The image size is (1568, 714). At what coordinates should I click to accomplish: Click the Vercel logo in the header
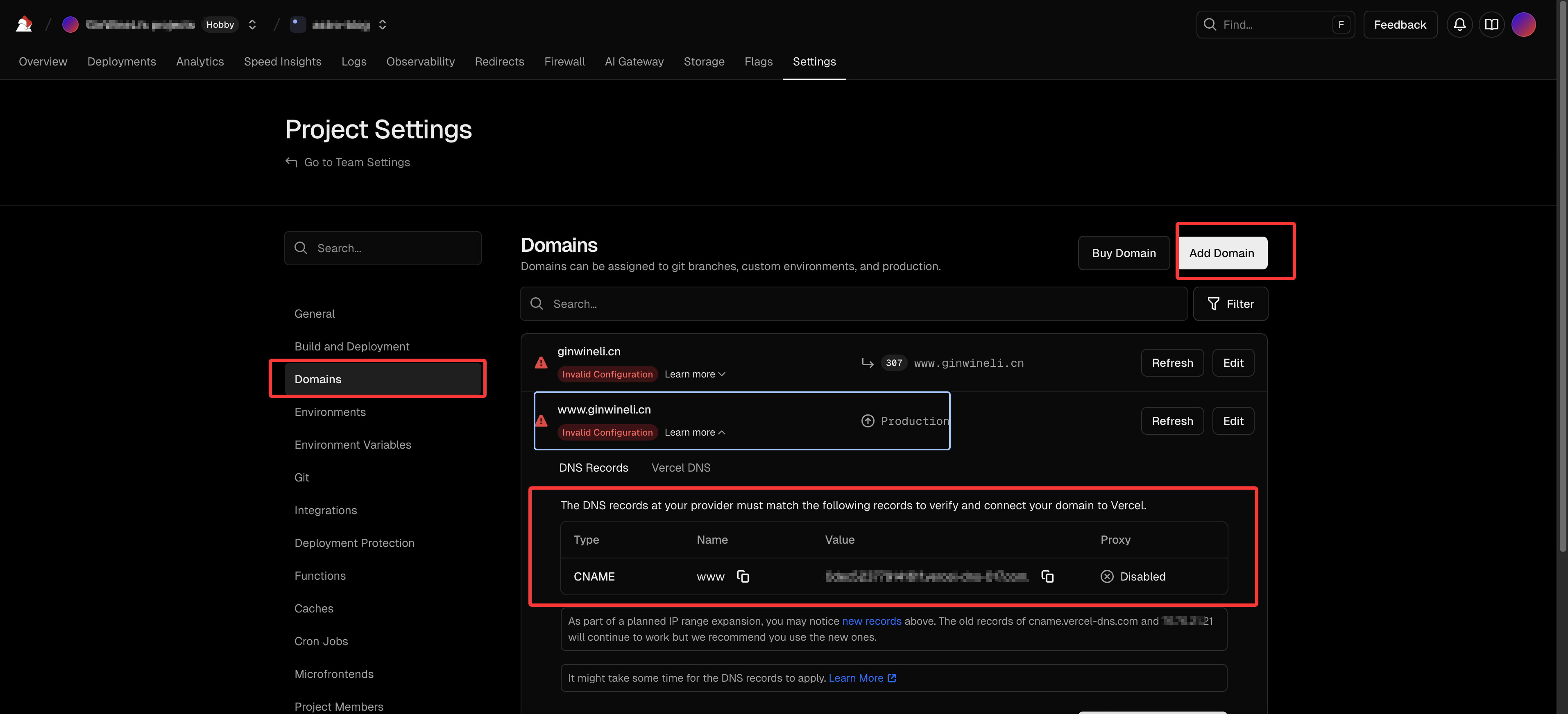pyautogui.click(x=24, y=24)
